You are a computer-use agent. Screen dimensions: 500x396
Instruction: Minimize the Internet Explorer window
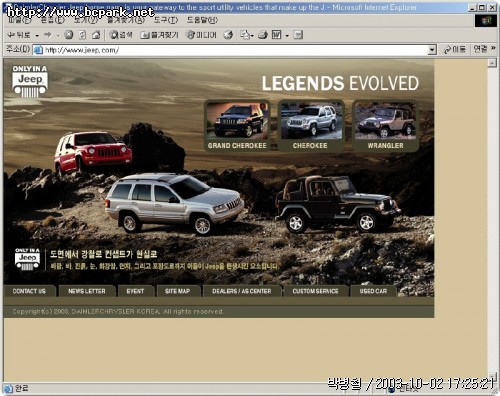(x=472, y=7)
